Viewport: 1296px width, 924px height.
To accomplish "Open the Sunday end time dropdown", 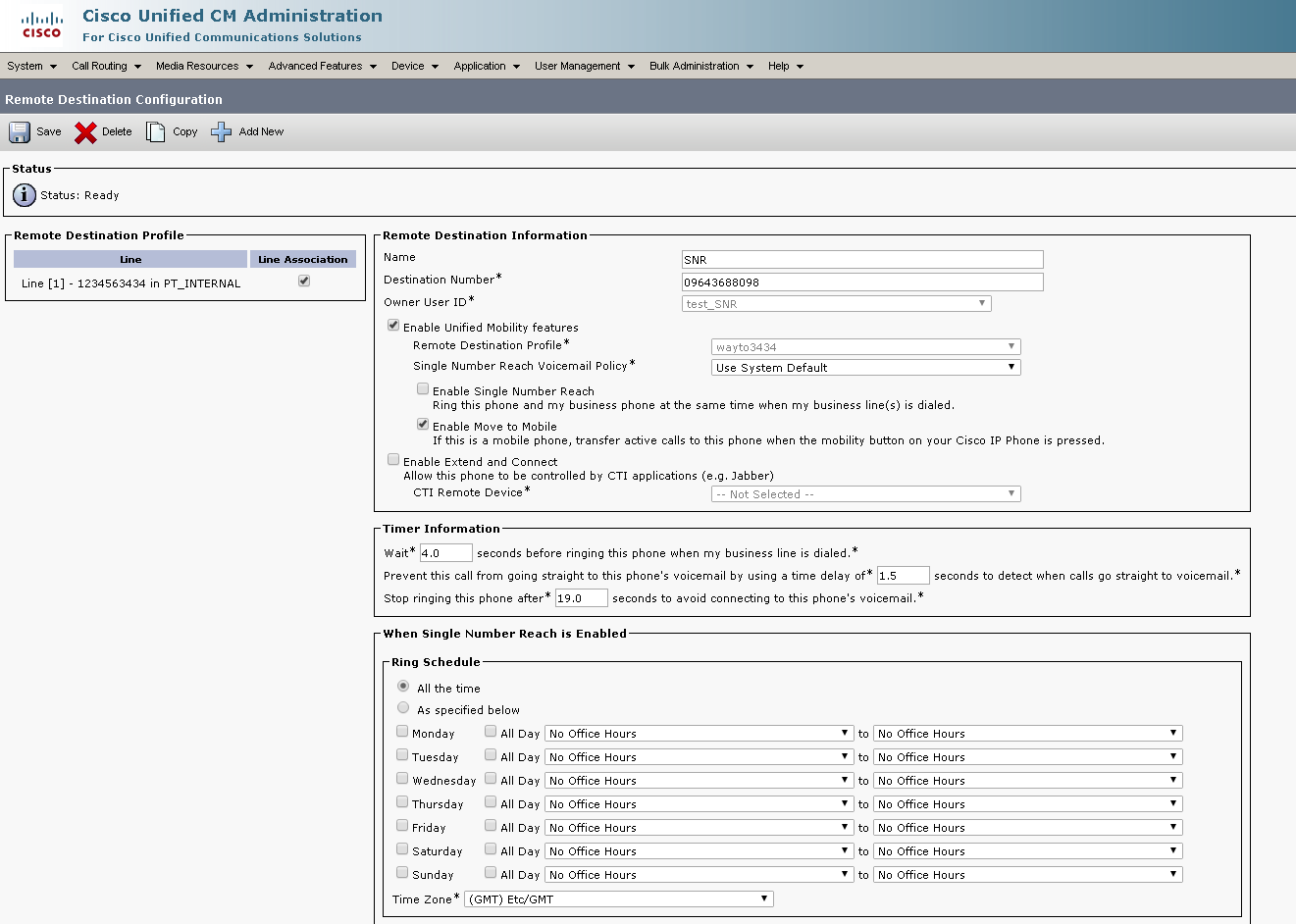I will [1028, 875].
